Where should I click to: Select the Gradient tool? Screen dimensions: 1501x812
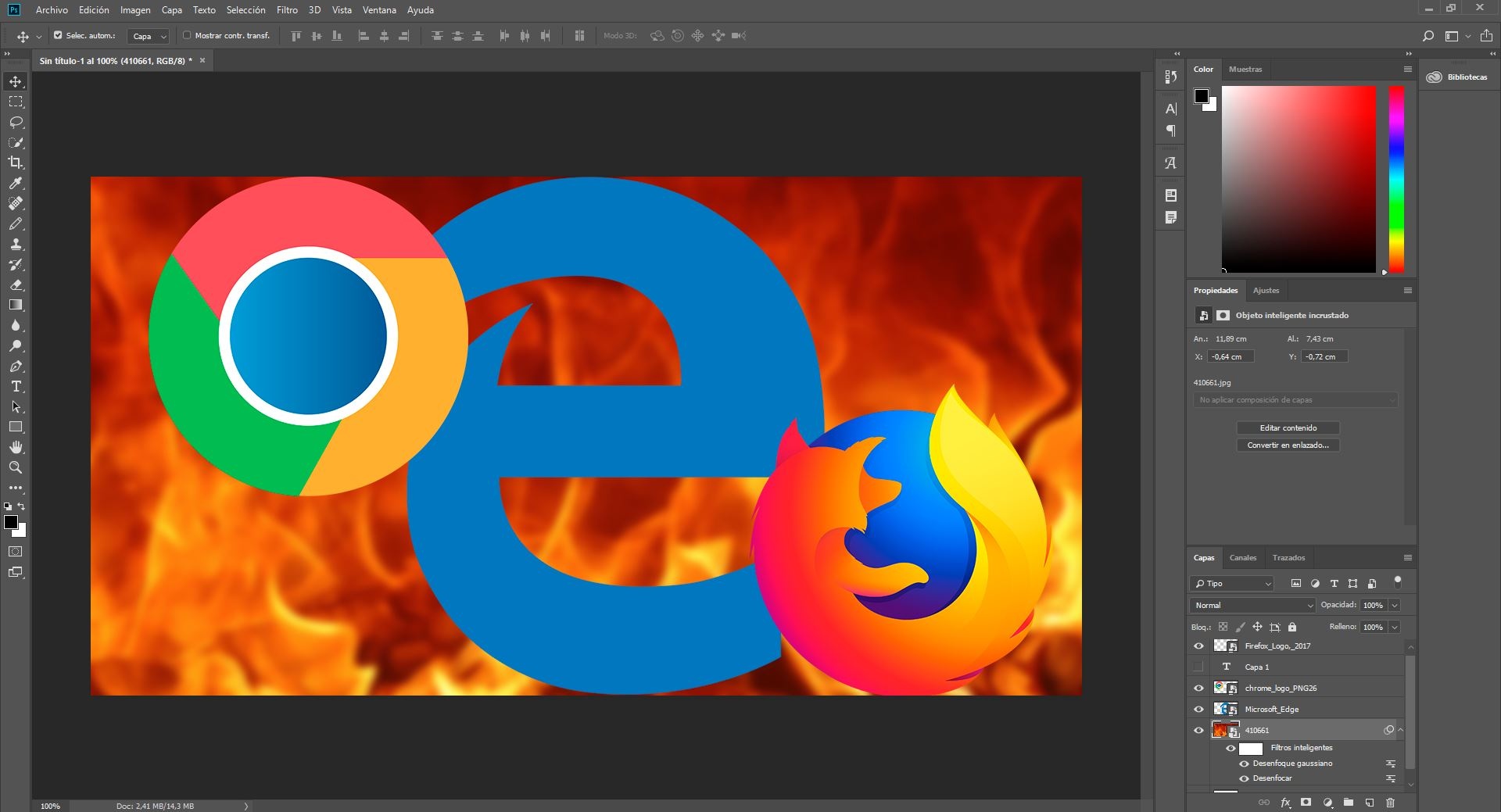click(x=16, y=305)
